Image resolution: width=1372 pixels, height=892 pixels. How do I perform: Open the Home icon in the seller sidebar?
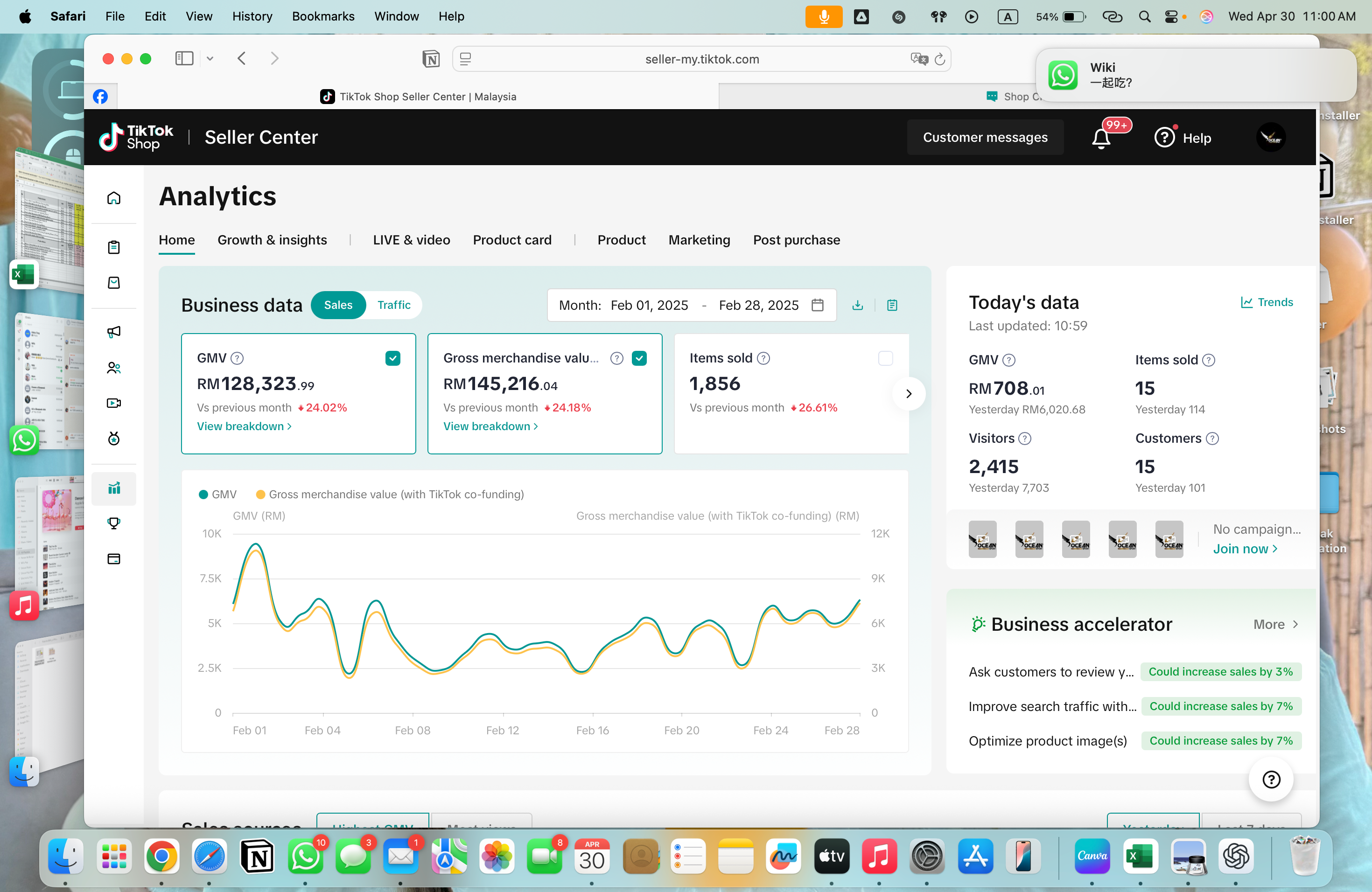(x=113, y=198)
